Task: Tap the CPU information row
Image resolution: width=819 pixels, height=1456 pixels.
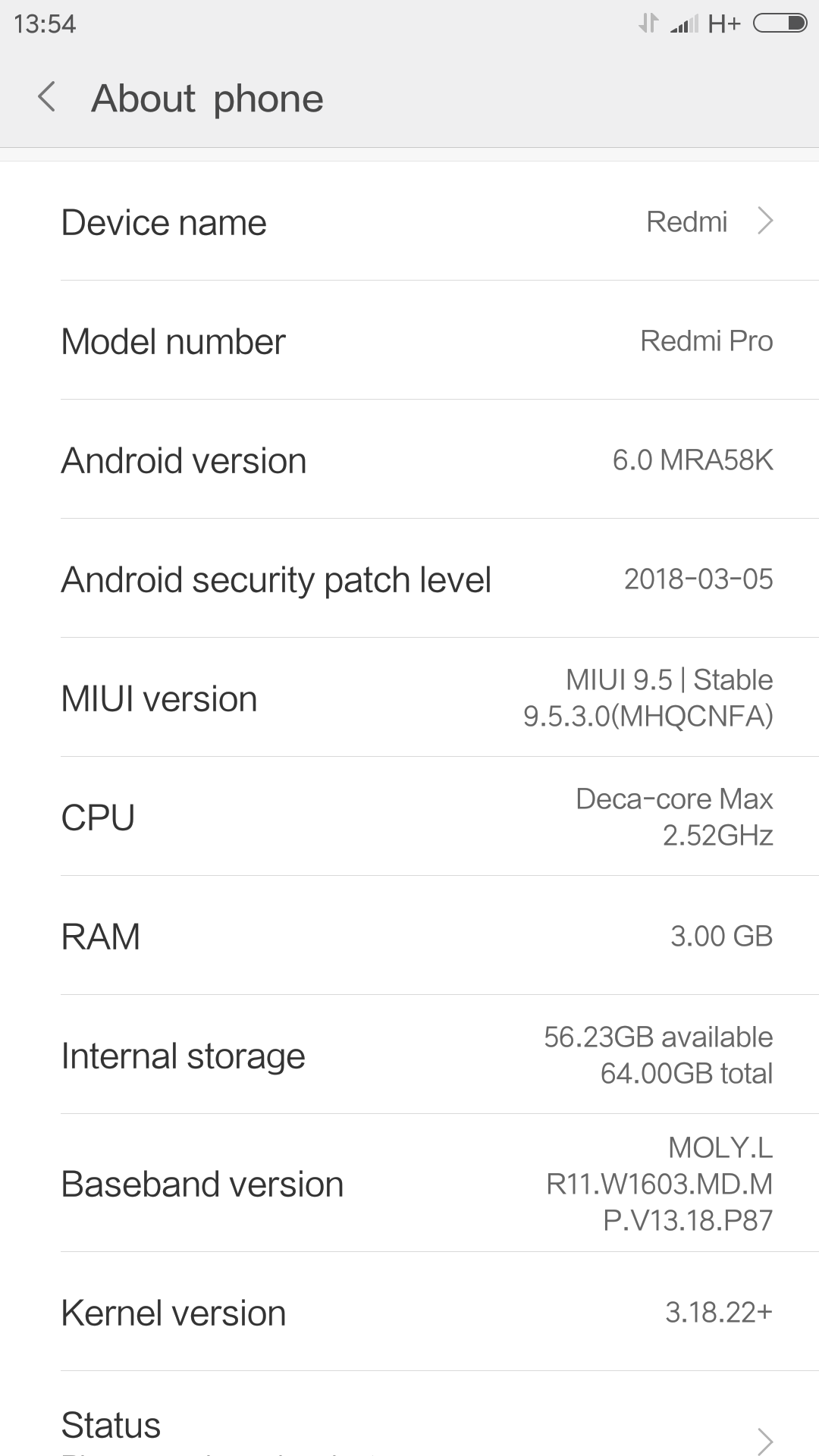Action: [x=409, y=817]
